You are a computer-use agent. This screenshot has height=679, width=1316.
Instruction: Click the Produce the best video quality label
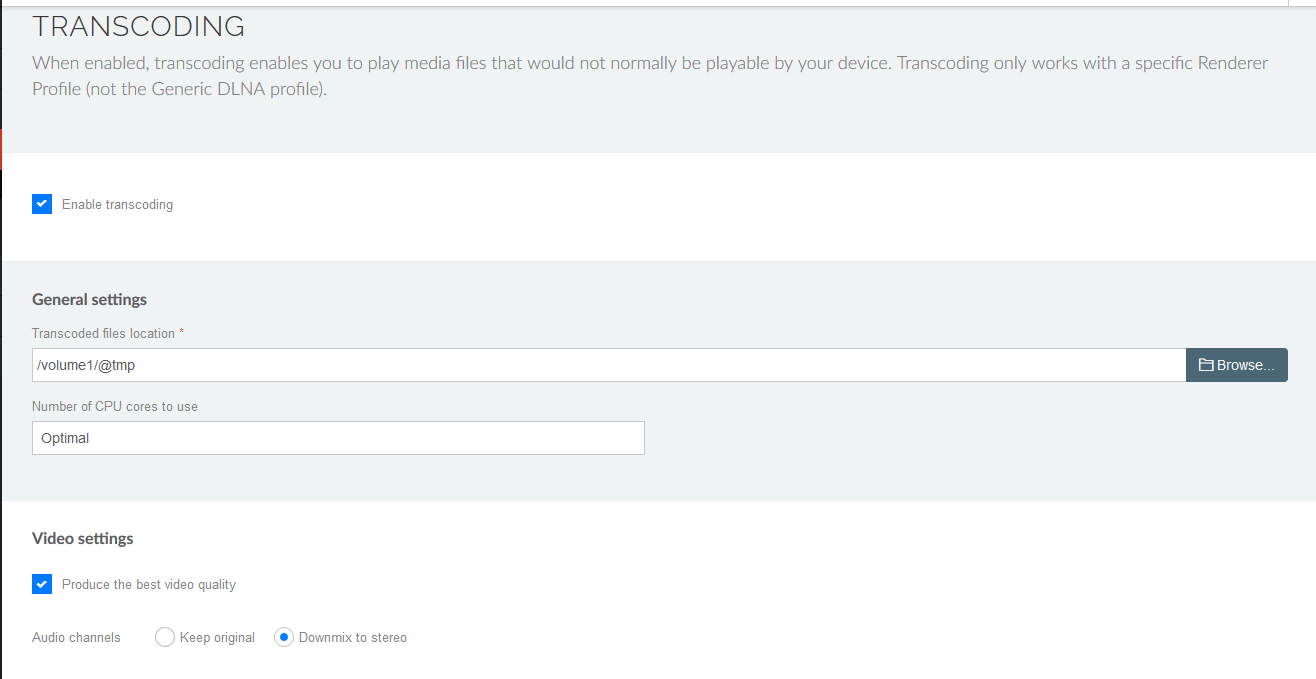tap(149, 585)
